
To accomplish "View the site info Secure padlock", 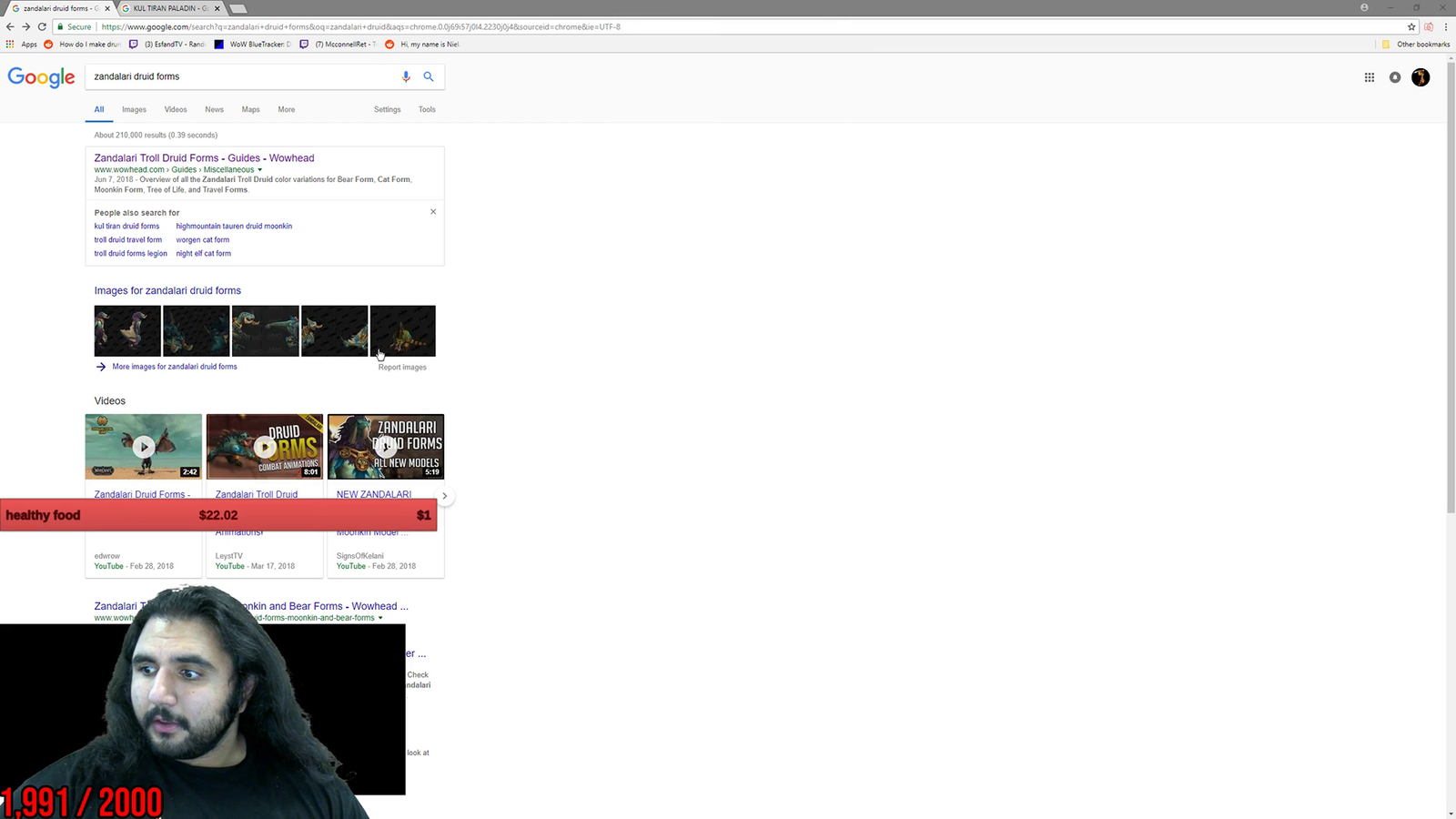I will click(74, 26).
